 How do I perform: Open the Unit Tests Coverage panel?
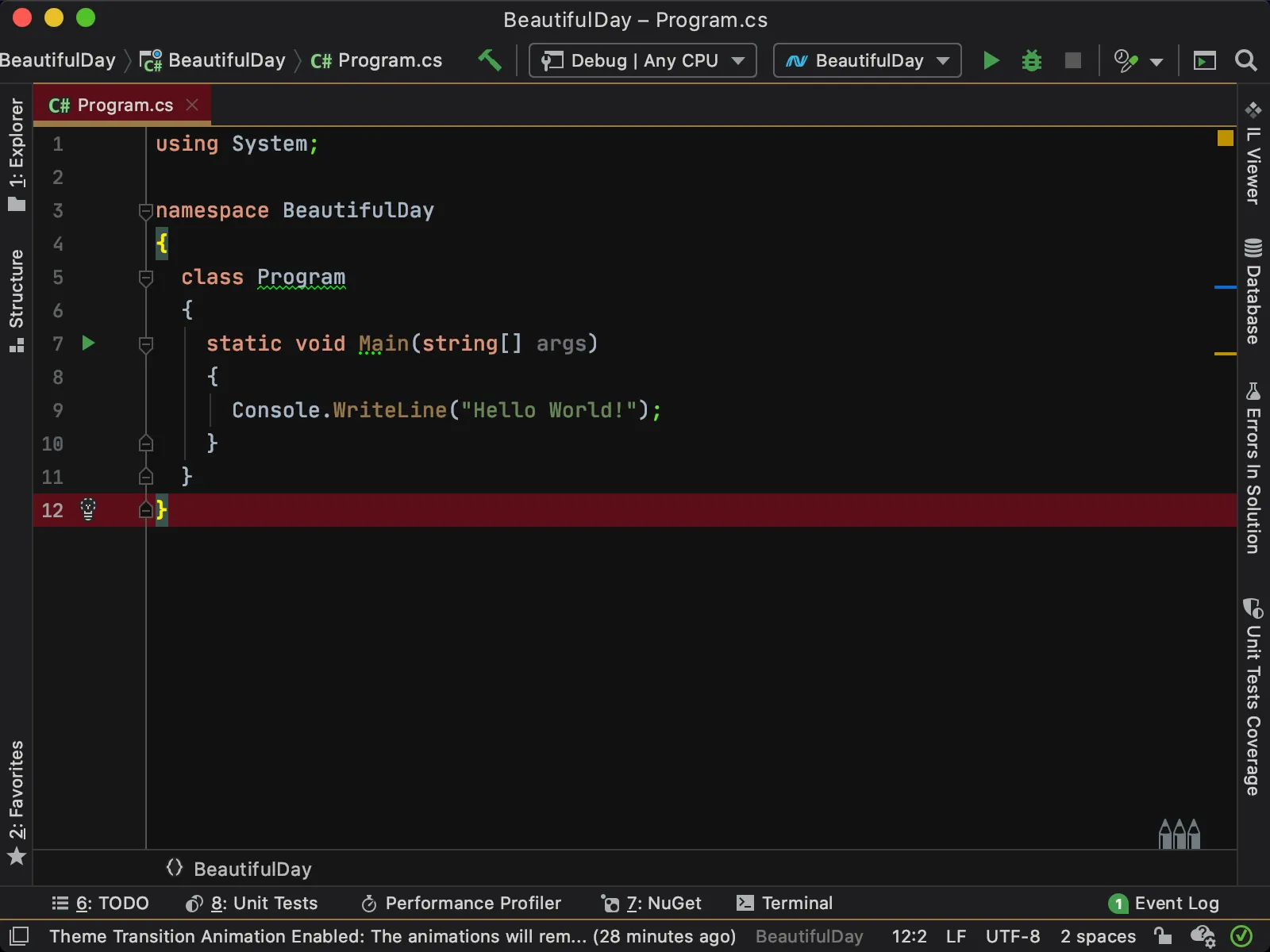click(x=1253, y=697)
